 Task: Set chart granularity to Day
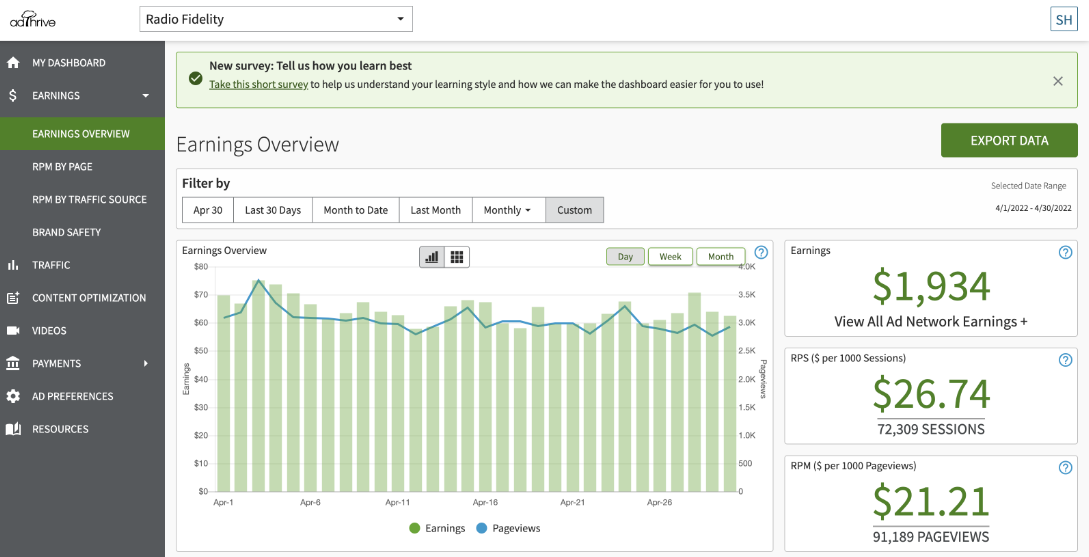[x=625, y=256]
